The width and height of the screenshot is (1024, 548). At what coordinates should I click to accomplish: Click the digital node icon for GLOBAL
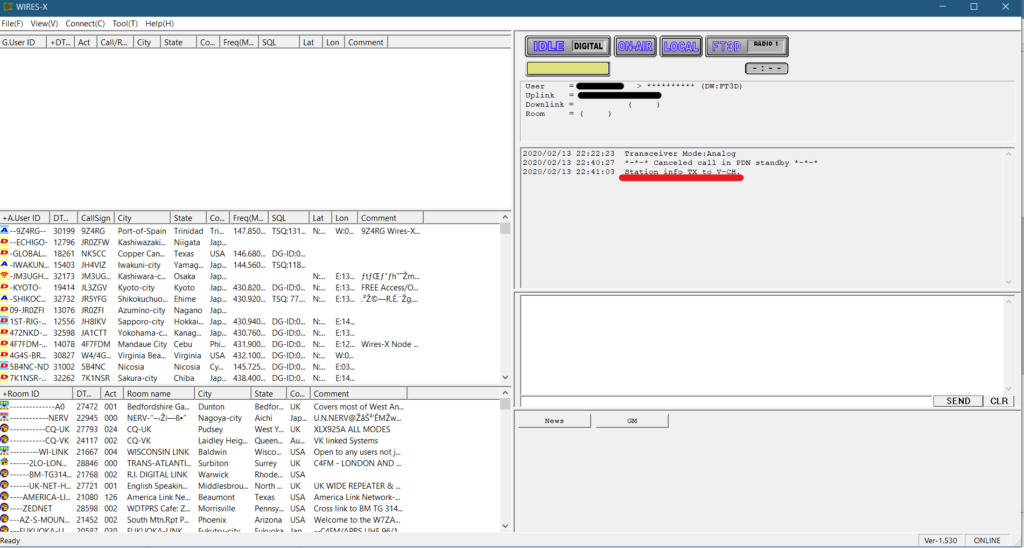tap(5, 253)
